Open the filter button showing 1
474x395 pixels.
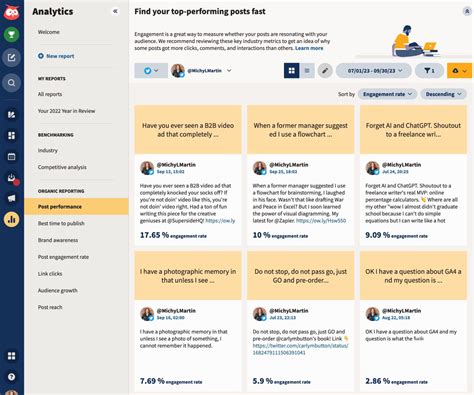pos(429,71)
